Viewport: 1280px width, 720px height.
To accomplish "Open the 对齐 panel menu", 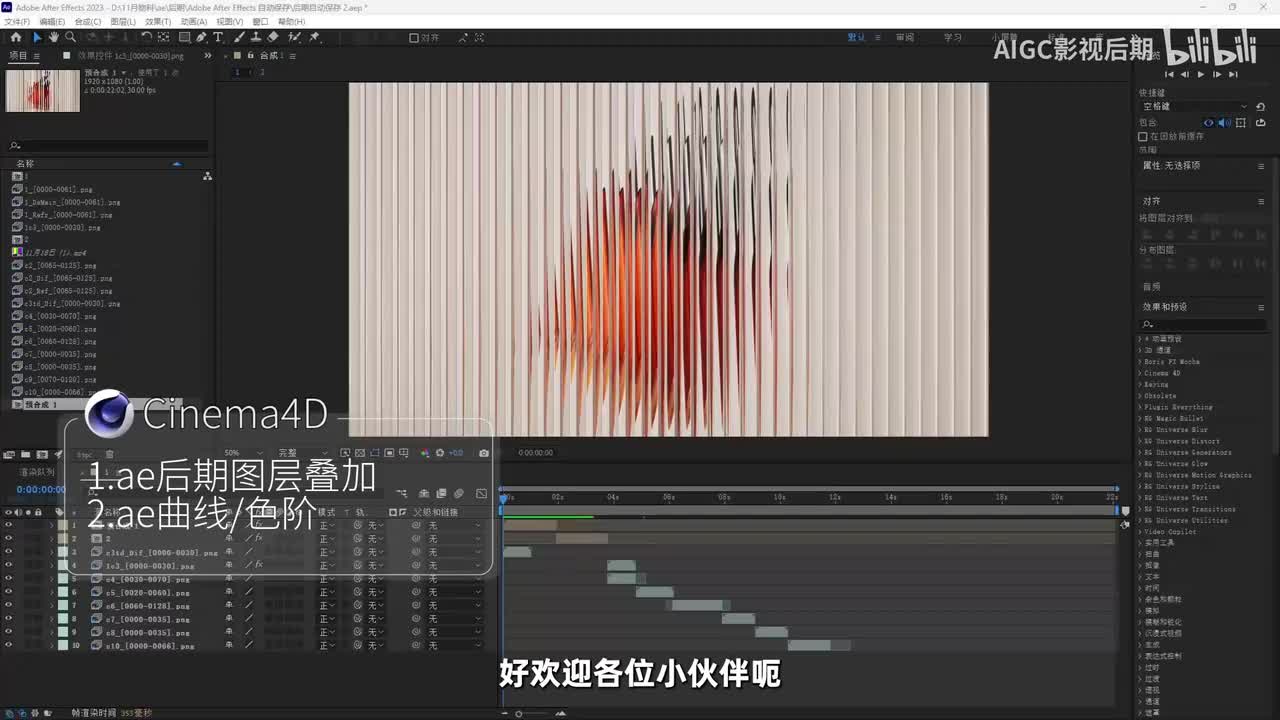I will [1261, 201].
